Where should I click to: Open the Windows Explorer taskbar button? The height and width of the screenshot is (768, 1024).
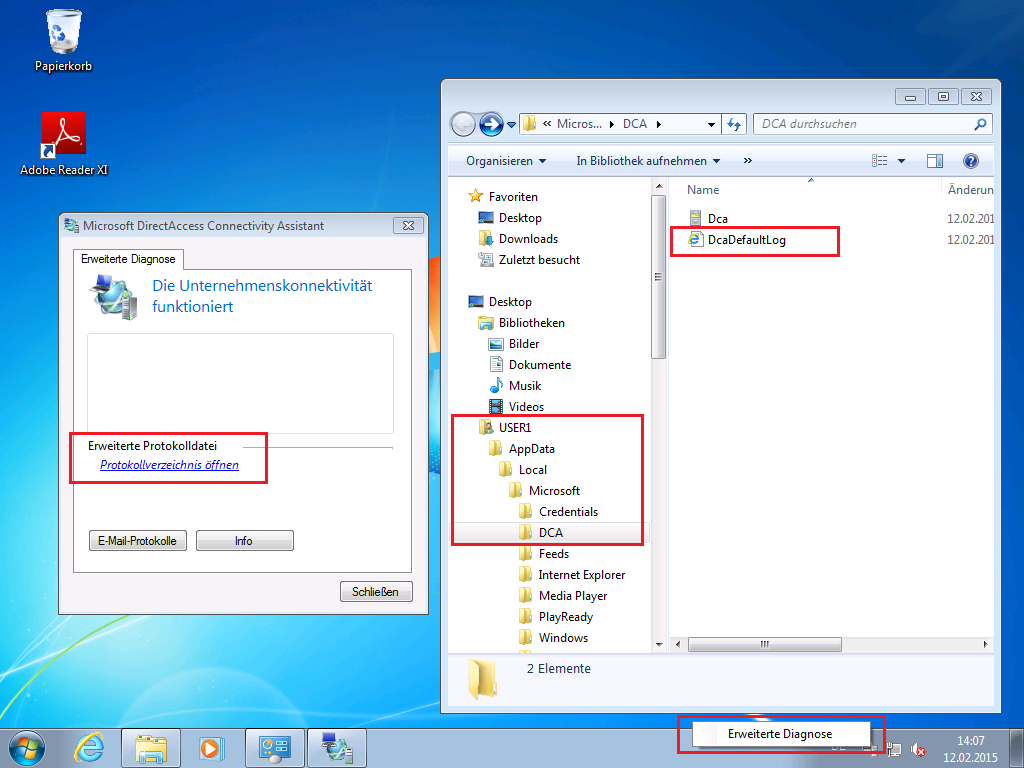tap(151, 748)
